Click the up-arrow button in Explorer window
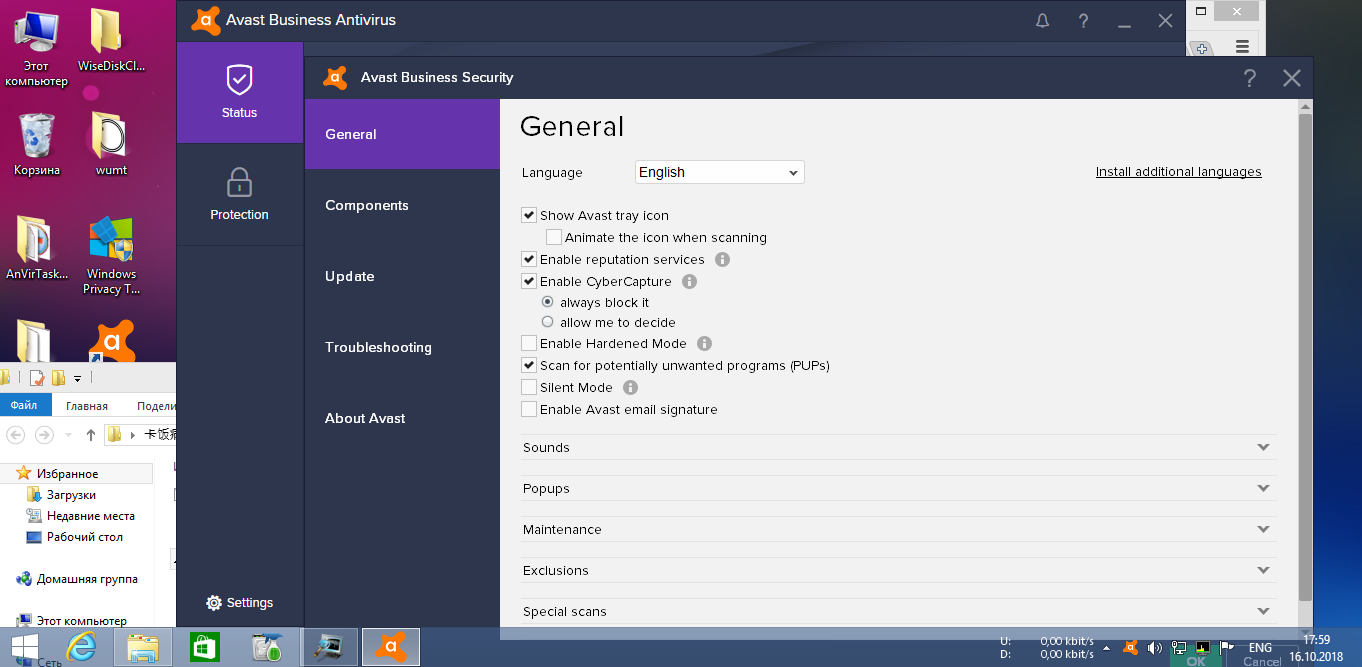Viewport: 1362px width, 667px height. 91,435
